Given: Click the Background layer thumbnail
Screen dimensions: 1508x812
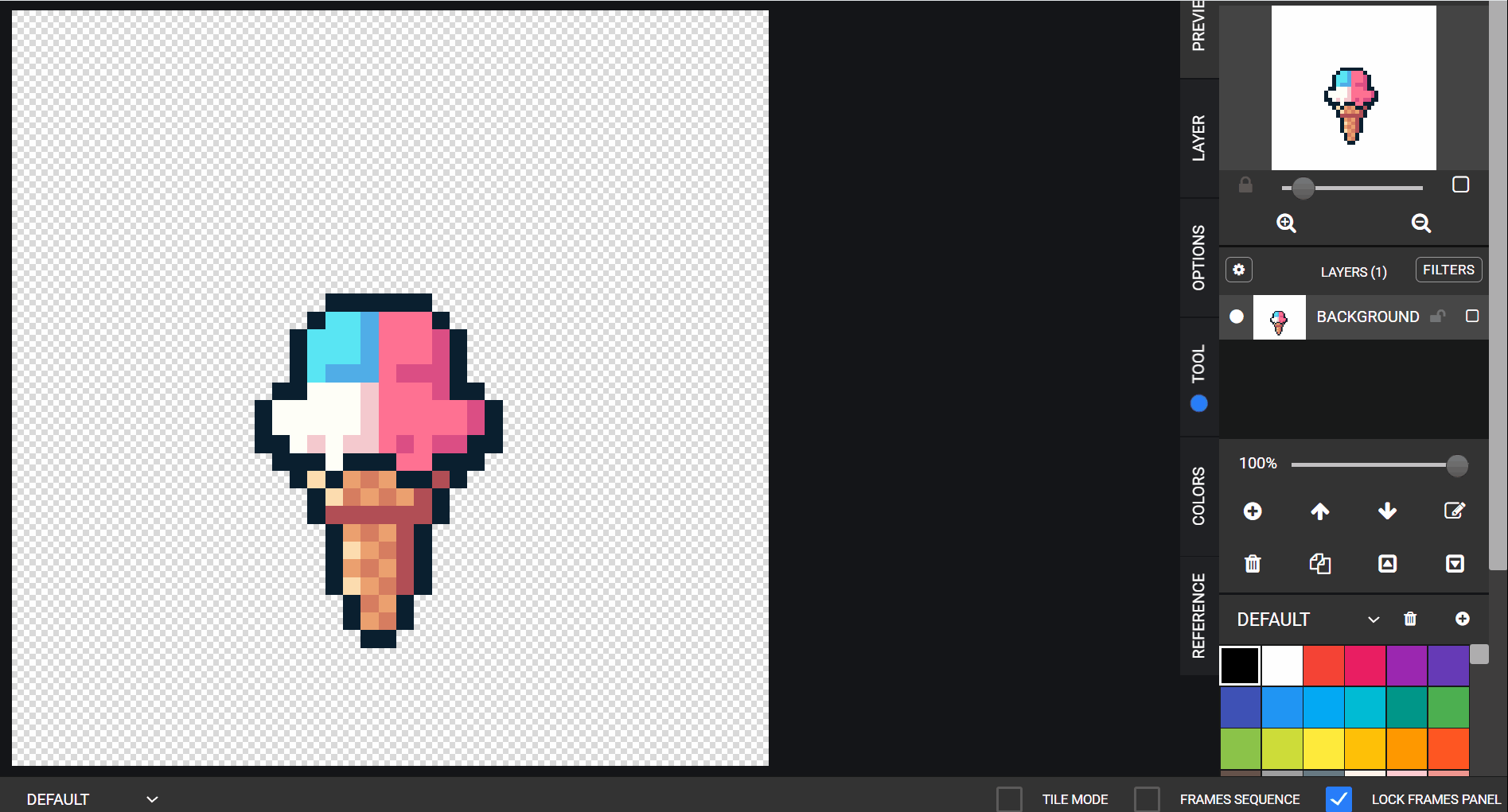Looking at the screenshot, I should click(x=1280, y=317).
